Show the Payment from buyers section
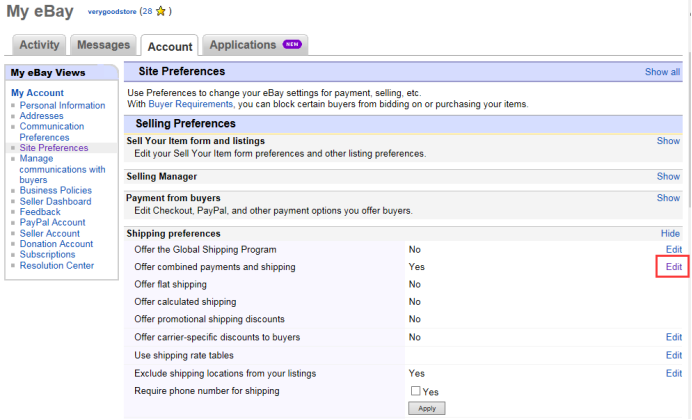 [x=668, y=198]
